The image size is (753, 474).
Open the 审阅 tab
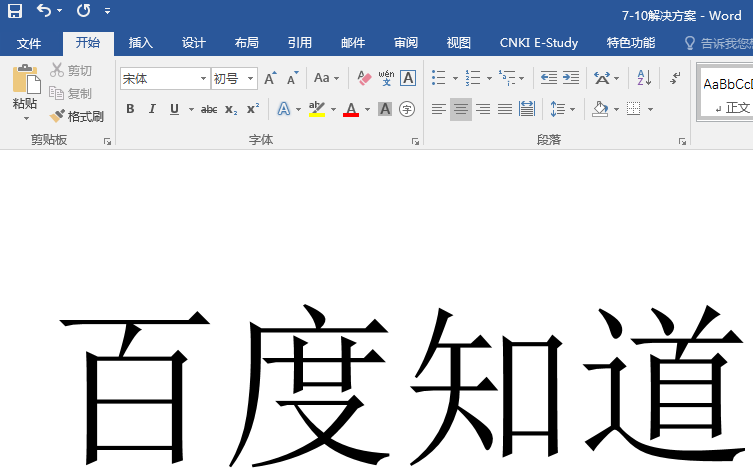(x=406, y=43)
